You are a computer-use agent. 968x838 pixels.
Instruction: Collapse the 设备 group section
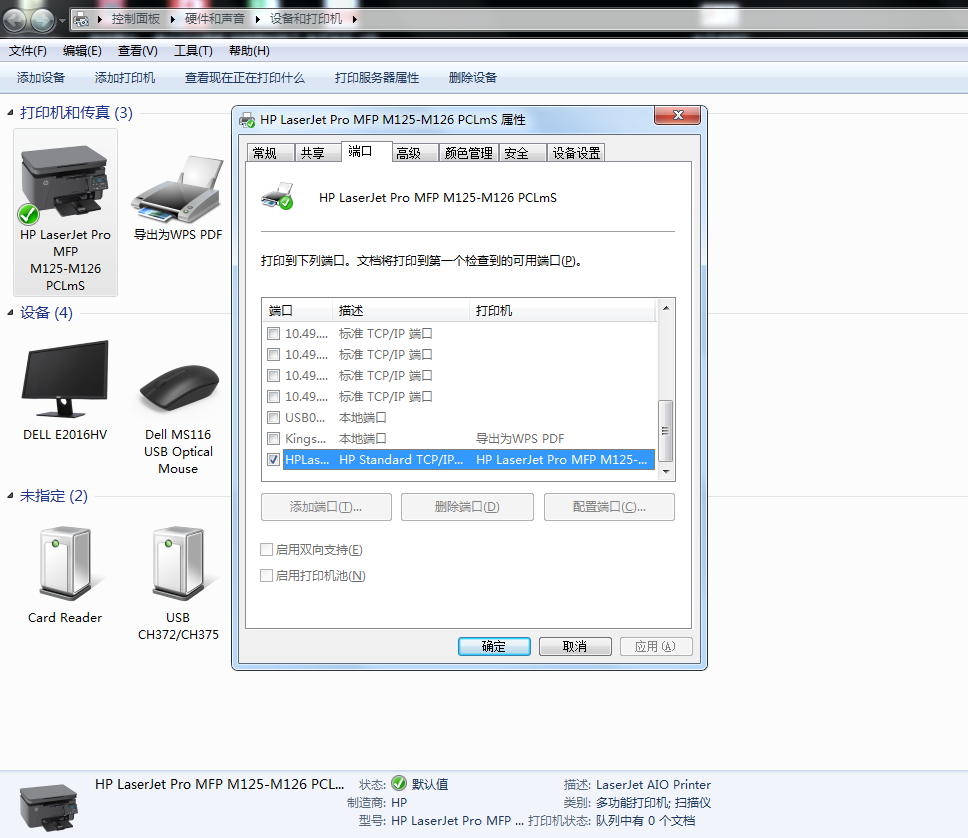coord(11,313)
